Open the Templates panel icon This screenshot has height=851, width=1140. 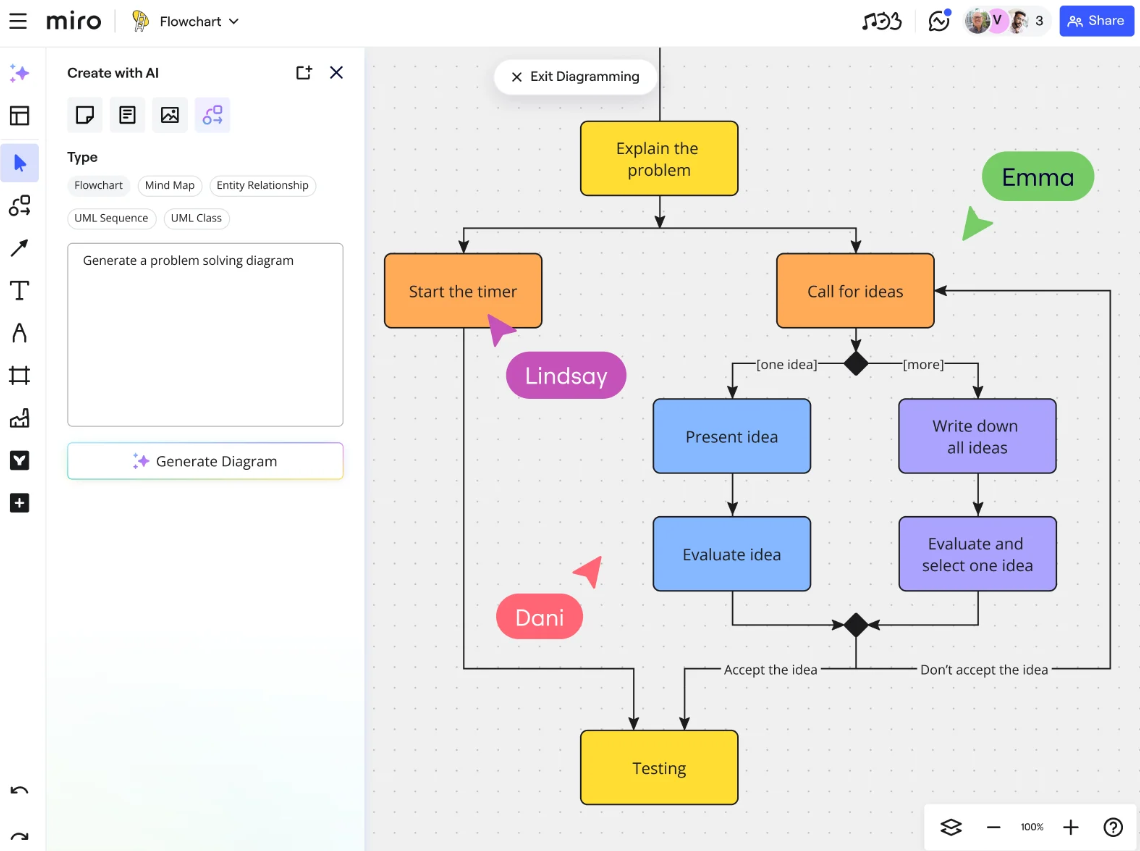pos(20,116)
